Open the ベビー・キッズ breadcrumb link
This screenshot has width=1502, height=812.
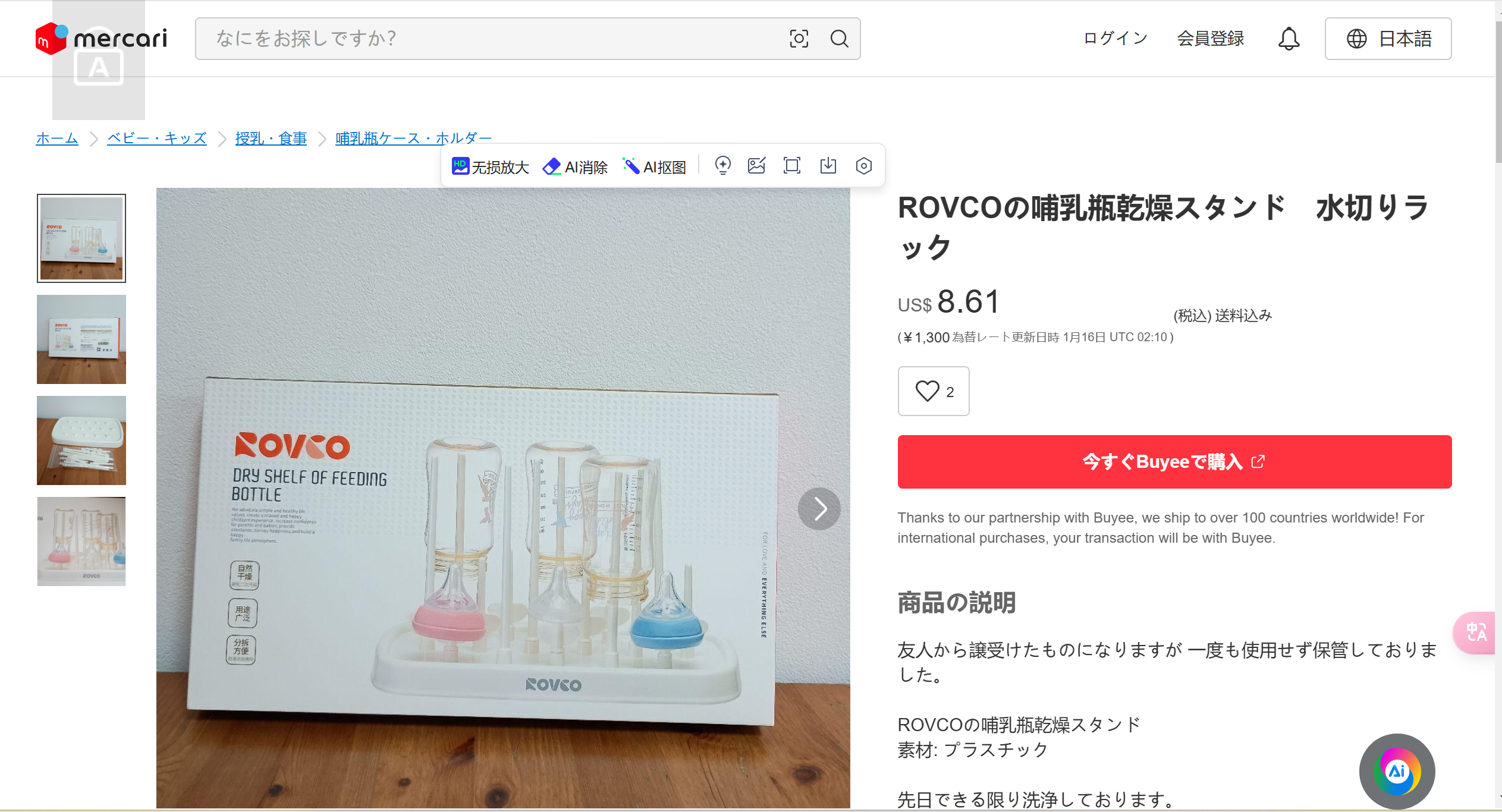[x=157, y=138]
